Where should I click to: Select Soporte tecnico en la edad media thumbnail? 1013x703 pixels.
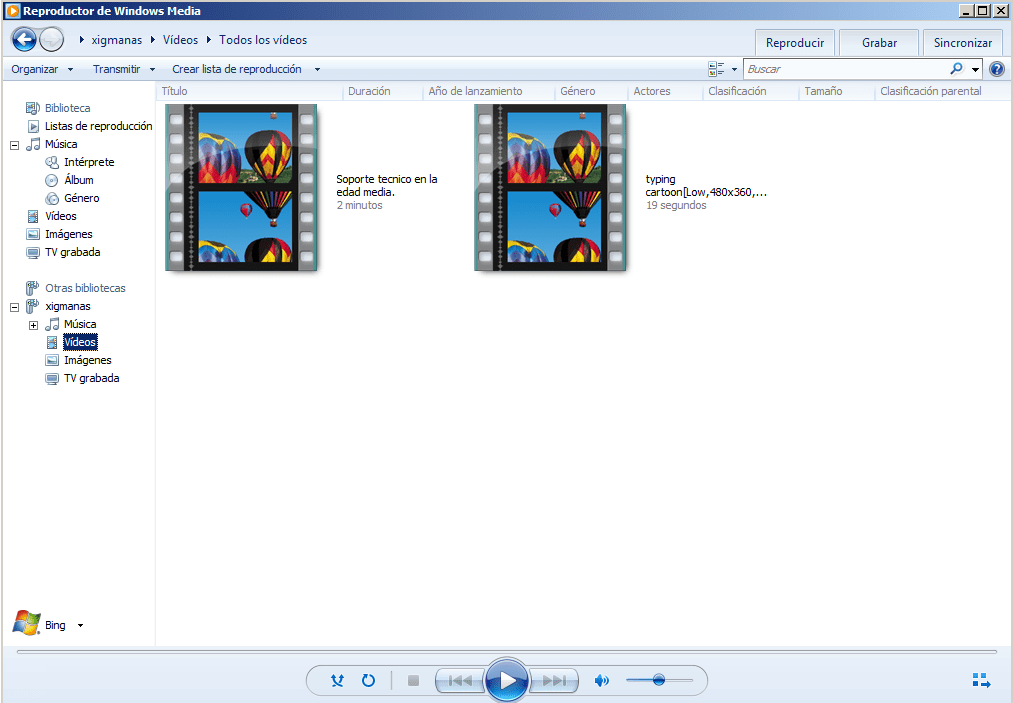[x=242, y=187]
